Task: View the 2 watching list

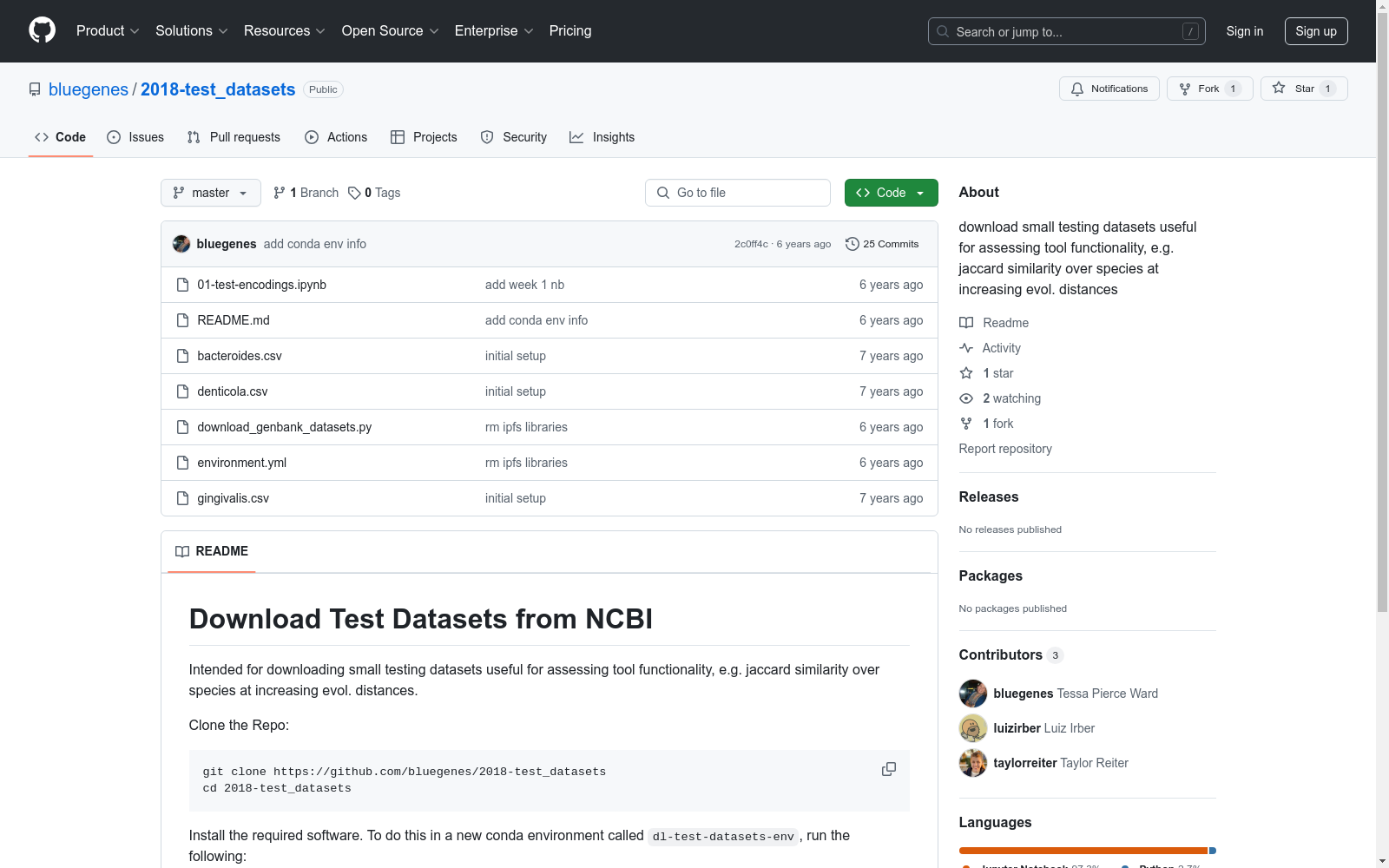Action: (1000, 398)
